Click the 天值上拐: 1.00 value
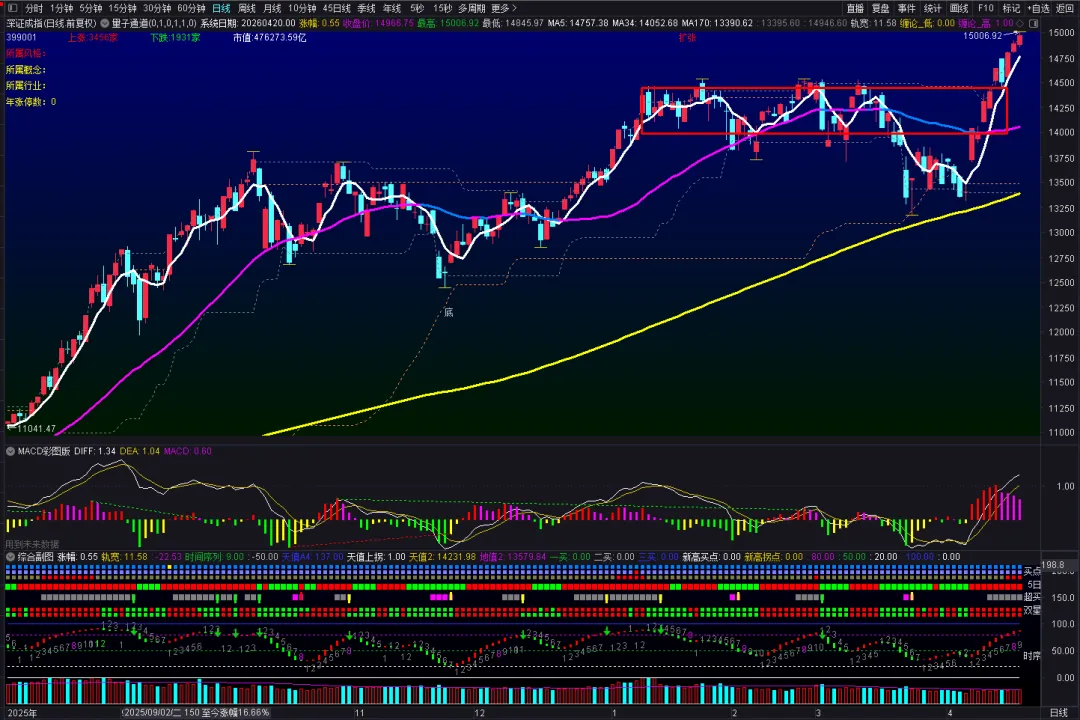Viewport: 1080px width, 720px height. [376, 557]
